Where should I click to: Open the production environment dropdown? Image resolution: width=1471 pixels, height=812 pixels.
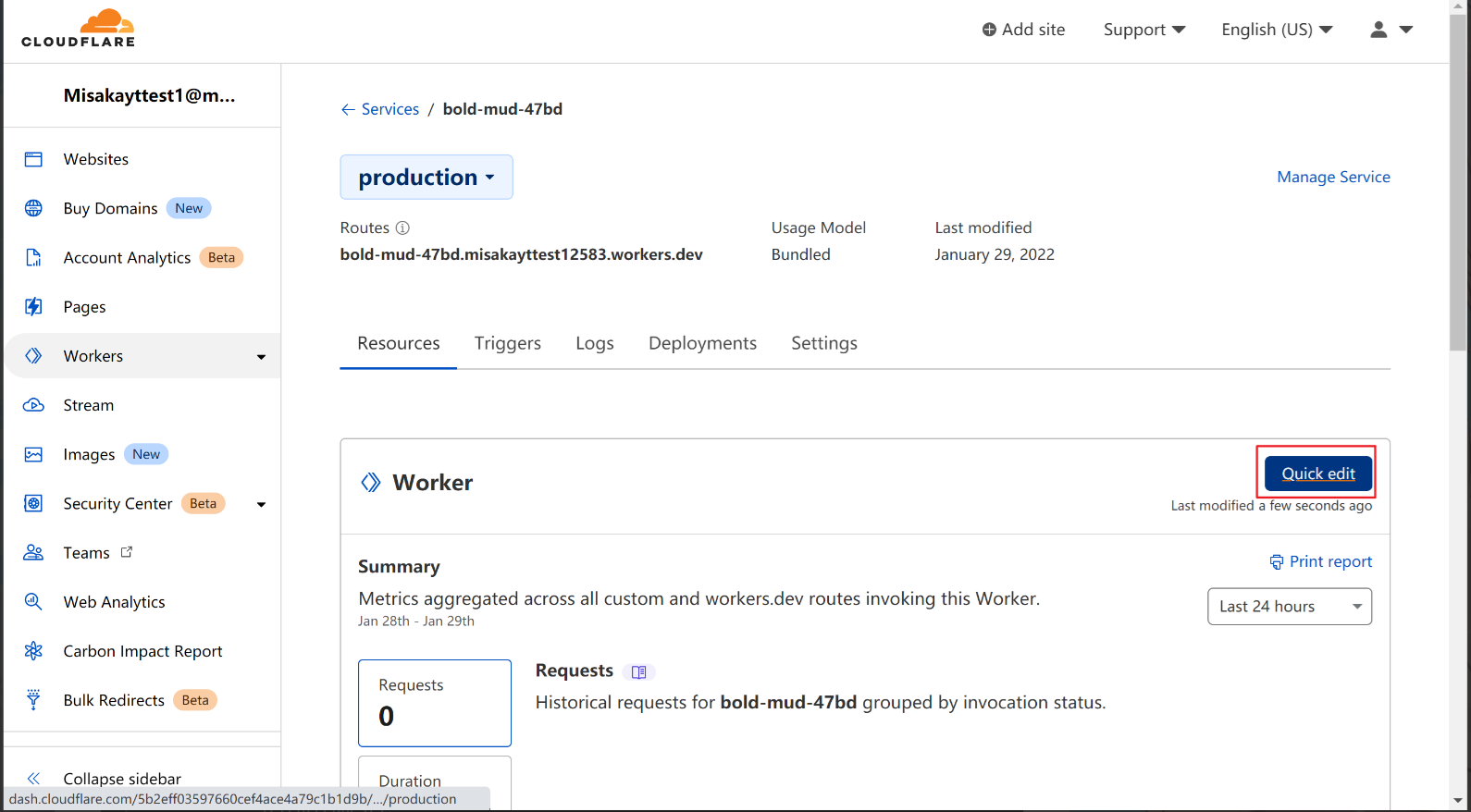pyautogui.click(x=426, y=178)
